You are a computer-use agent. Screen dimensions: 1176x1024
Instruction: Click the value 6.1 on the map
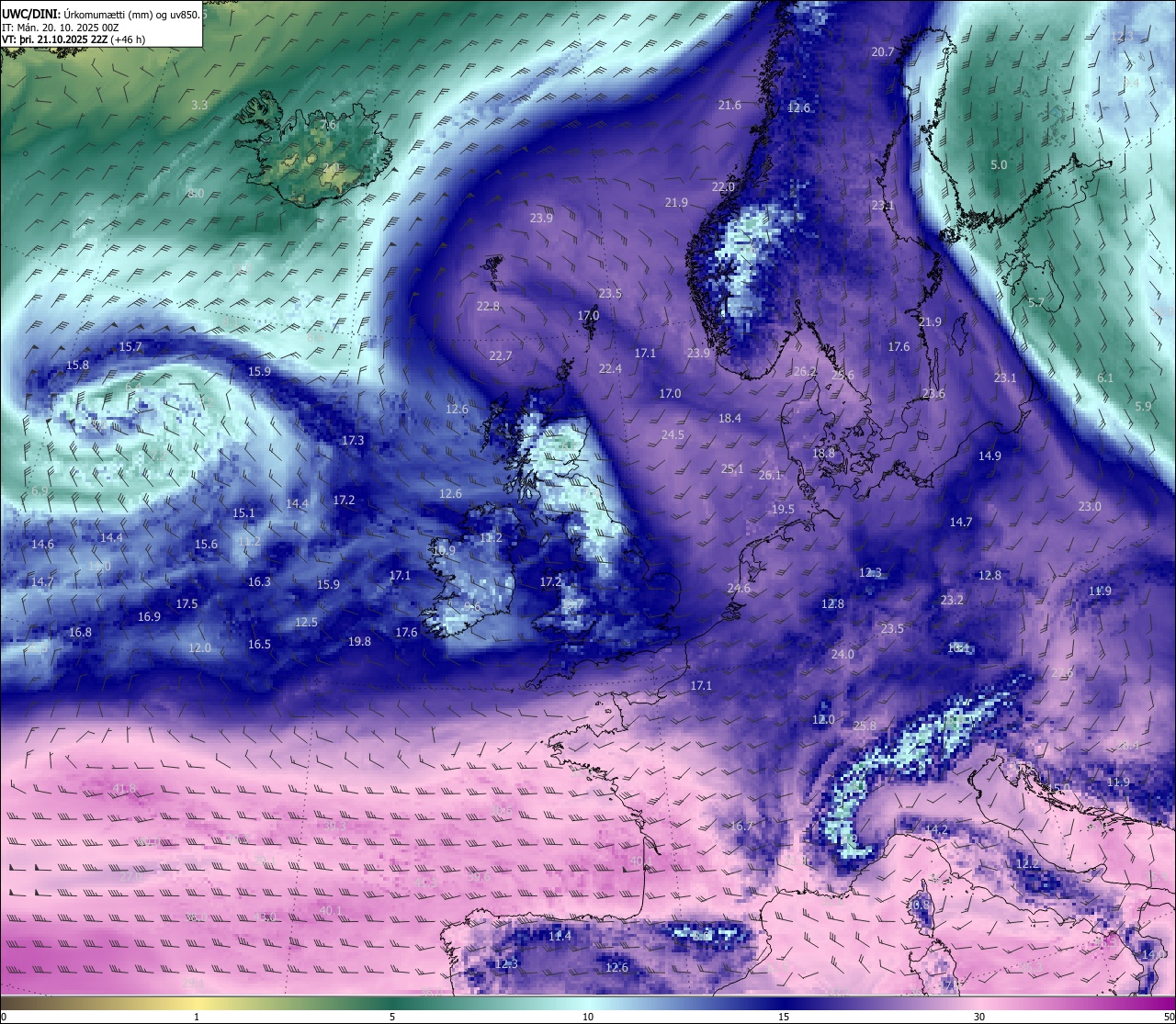(x=1105, y=377)
